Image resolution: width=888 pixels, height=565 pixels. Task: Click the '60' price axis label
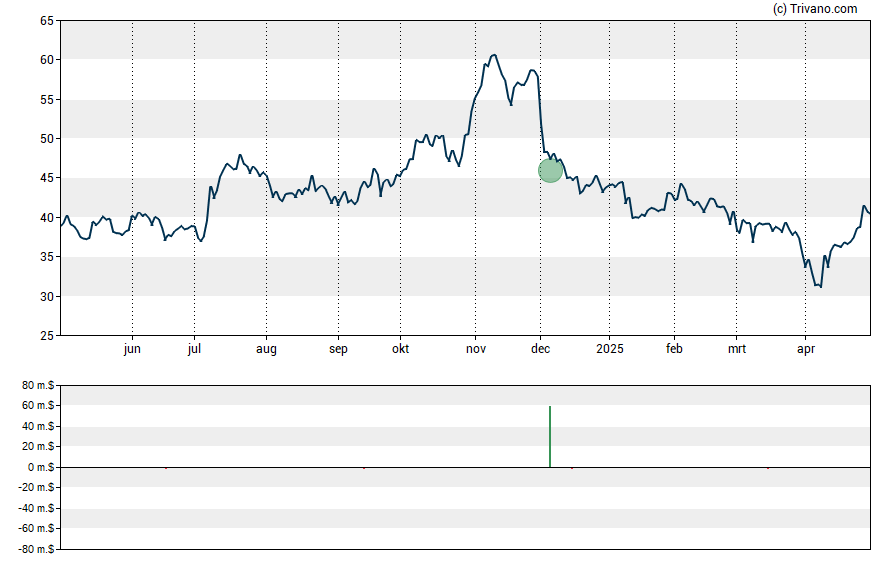pos(47,60)
